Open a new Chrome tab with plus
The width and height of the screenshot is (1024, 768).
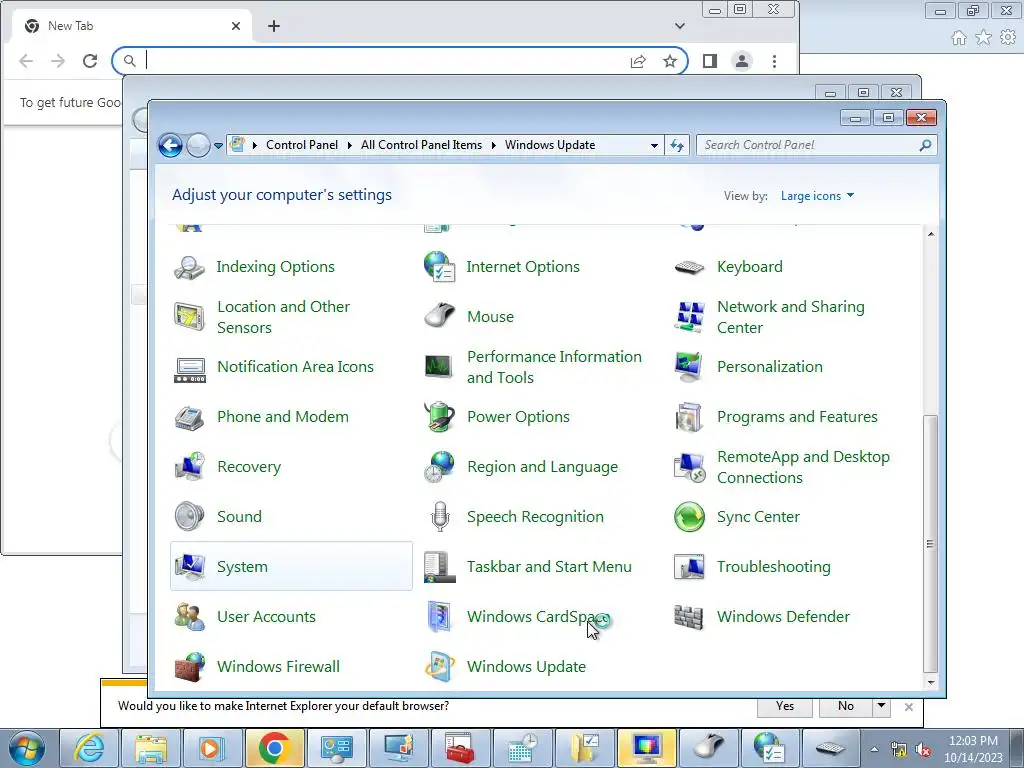[274, 26]
